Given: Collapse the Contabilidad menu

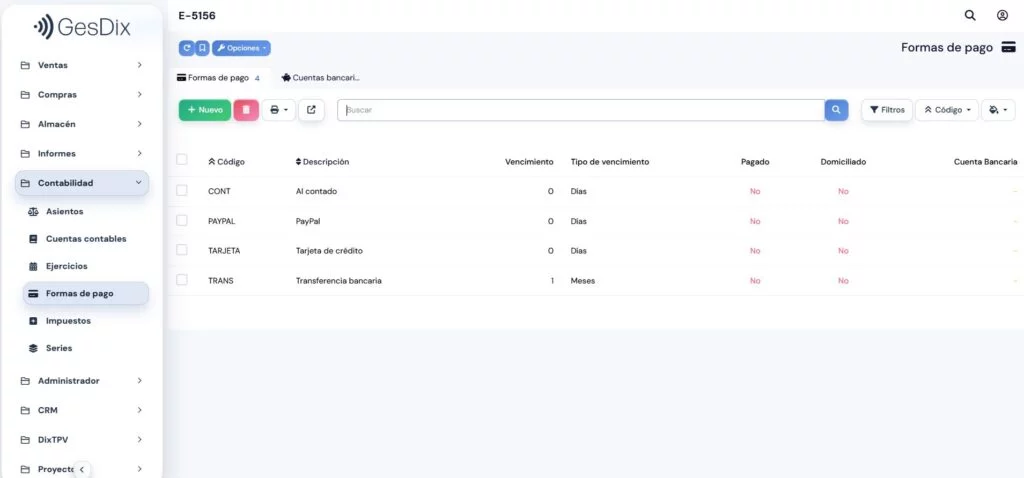Looking at the screenshot, I should [82, 183].
